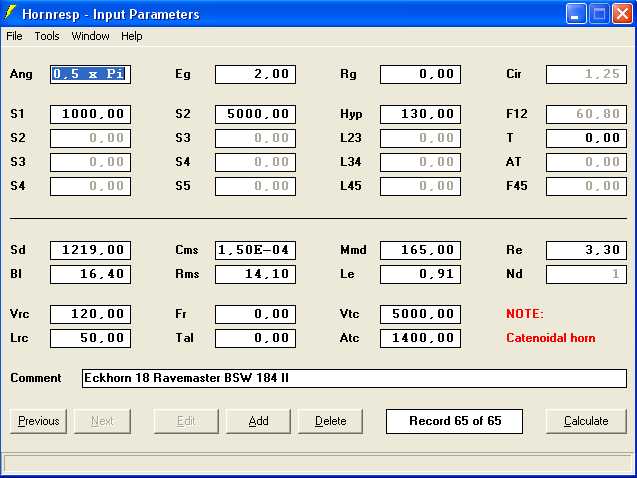
Task: Click the Calculate button
Action: (586, 421)
